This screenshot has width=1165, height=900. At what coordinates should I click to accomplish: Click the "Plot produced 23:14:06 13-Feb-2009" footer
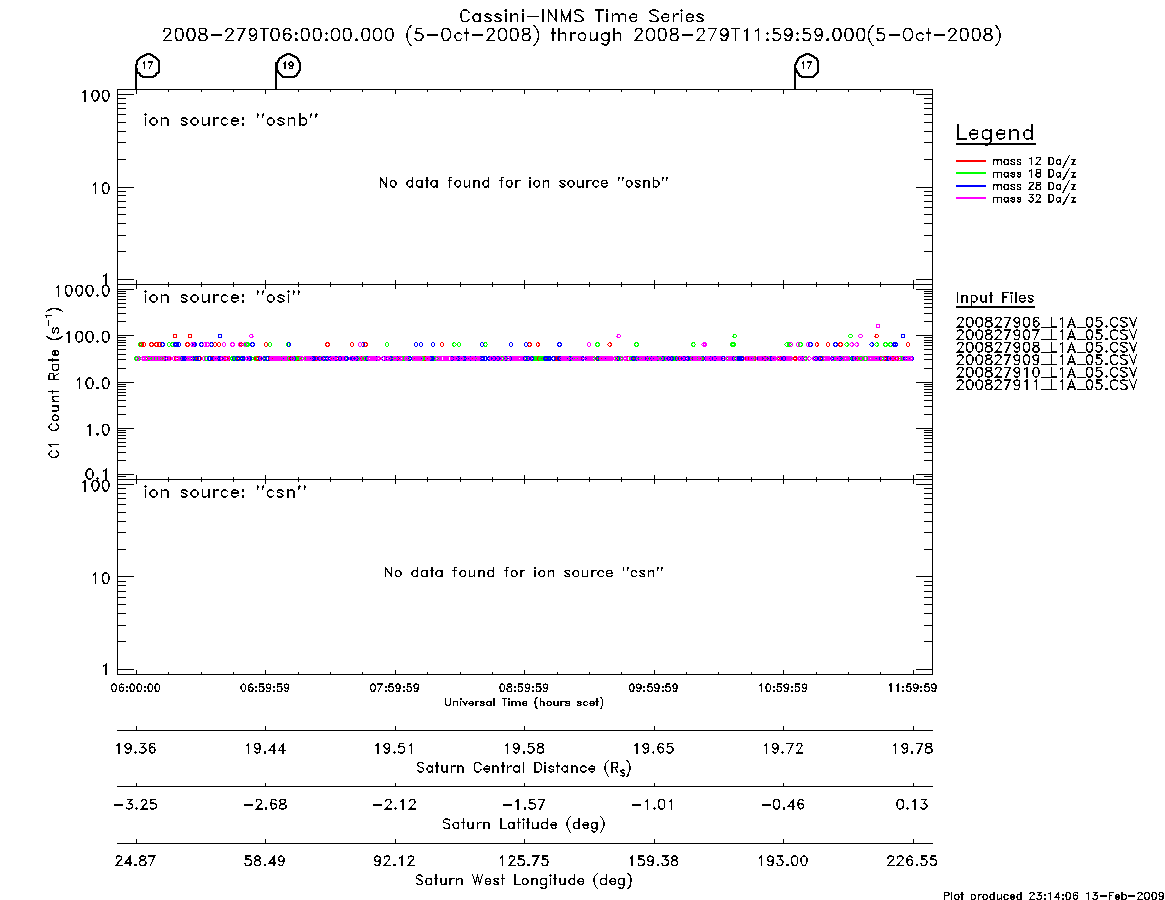pyautogui.click(x=1053, y=896)
